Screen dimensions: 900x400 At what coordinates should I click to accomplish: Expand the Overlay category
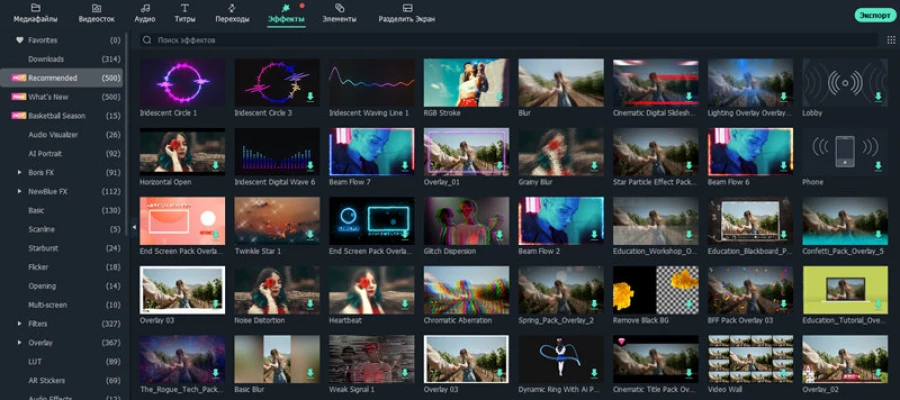pos(19,343)
